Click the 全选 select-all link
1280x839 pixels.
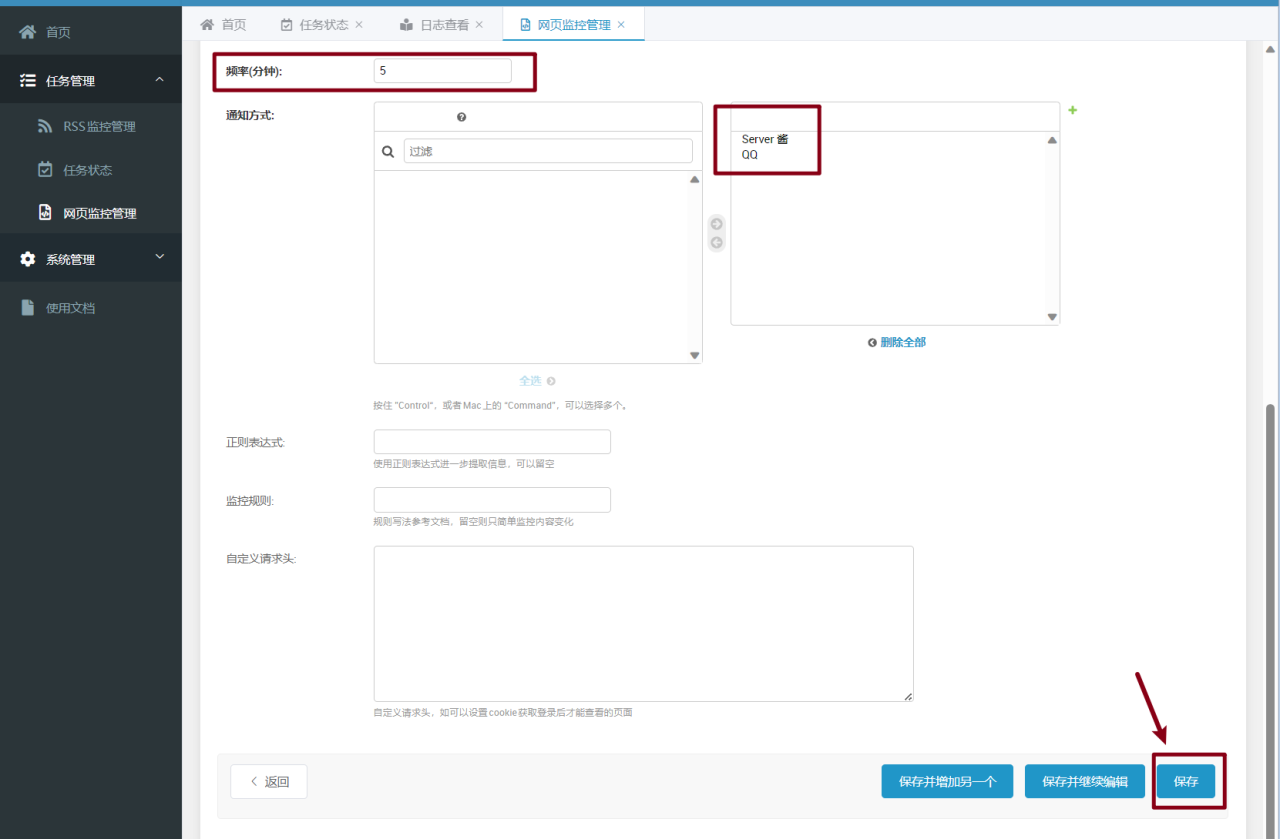coord(530,381)
